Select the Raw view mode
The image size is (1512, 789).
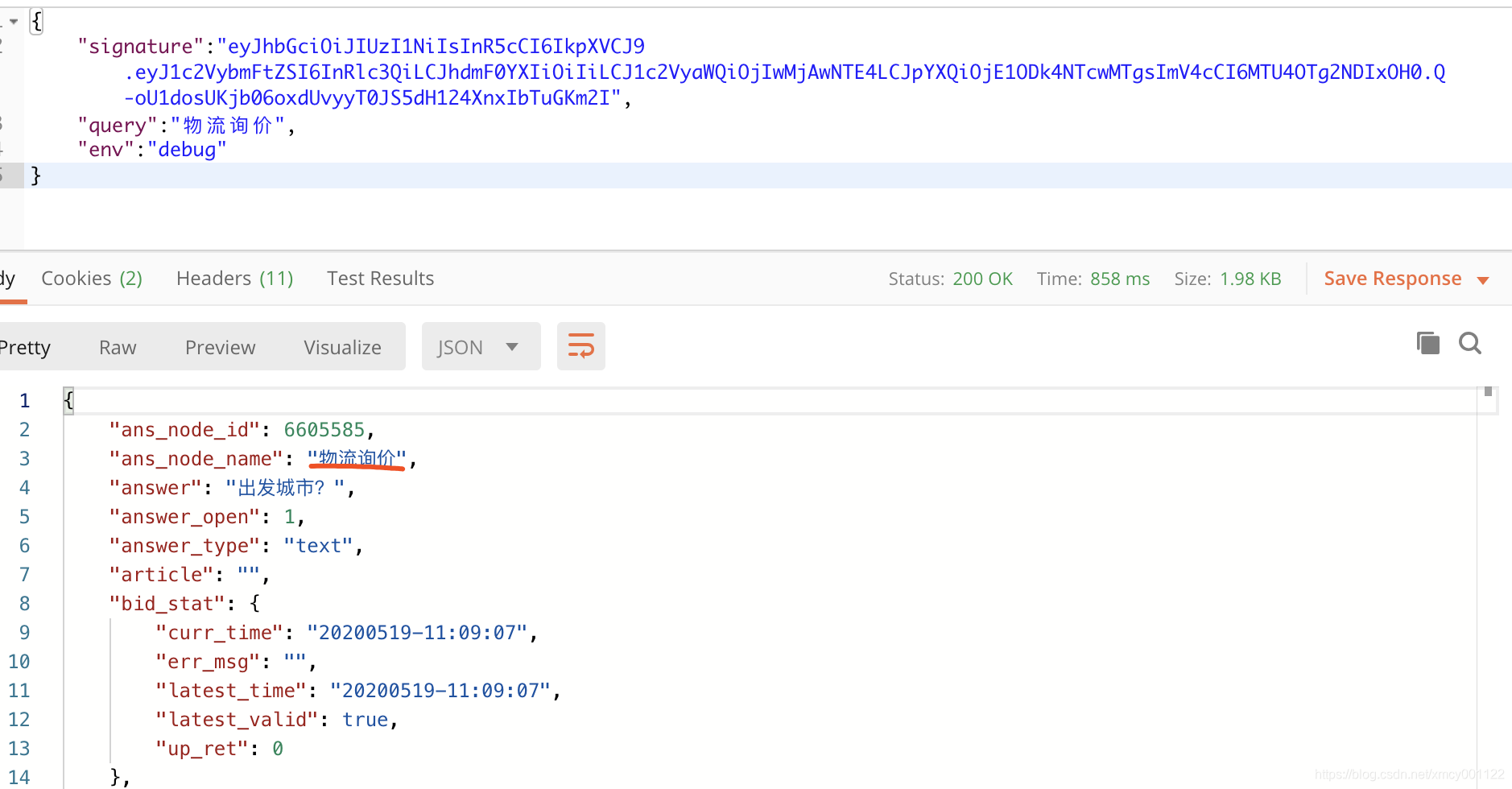click(118, 348)
